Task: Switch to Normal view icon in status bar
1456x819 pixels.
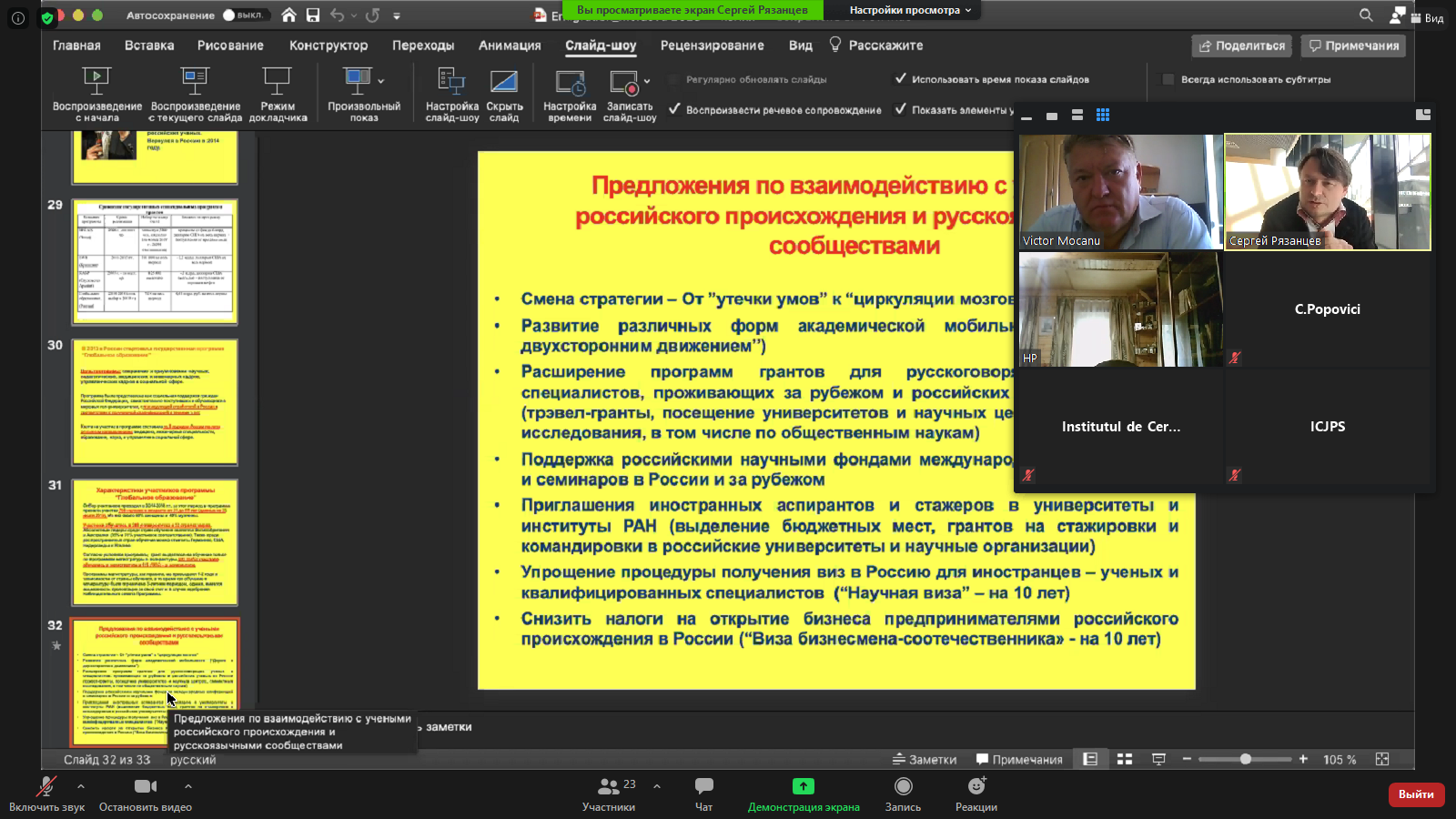Action: click(x=1090, y=759)
